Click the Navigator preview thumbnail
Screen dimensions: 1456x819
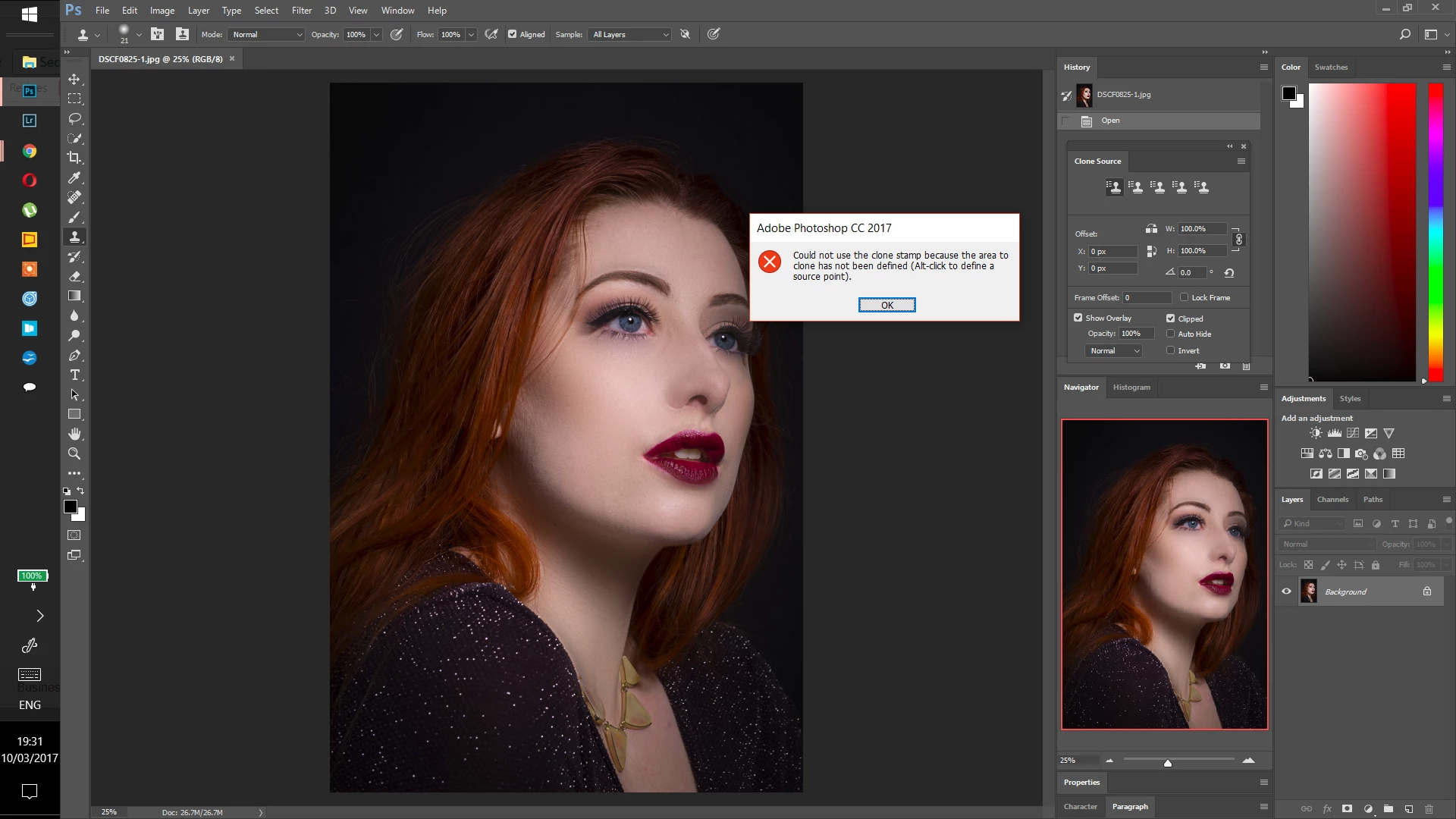point(1164,574)
